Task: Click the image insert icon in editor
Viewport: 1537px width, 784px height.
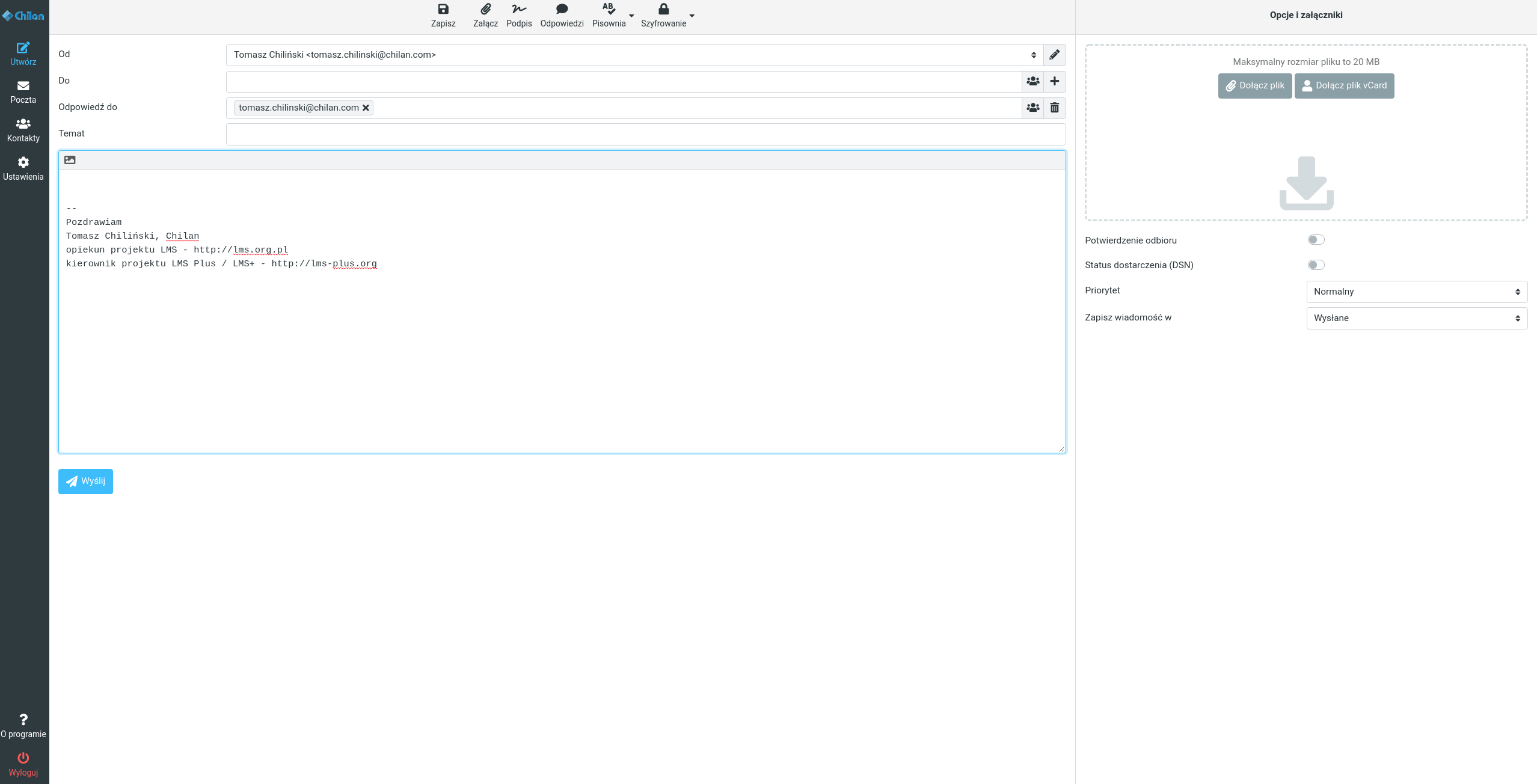Action: [70, 159]
